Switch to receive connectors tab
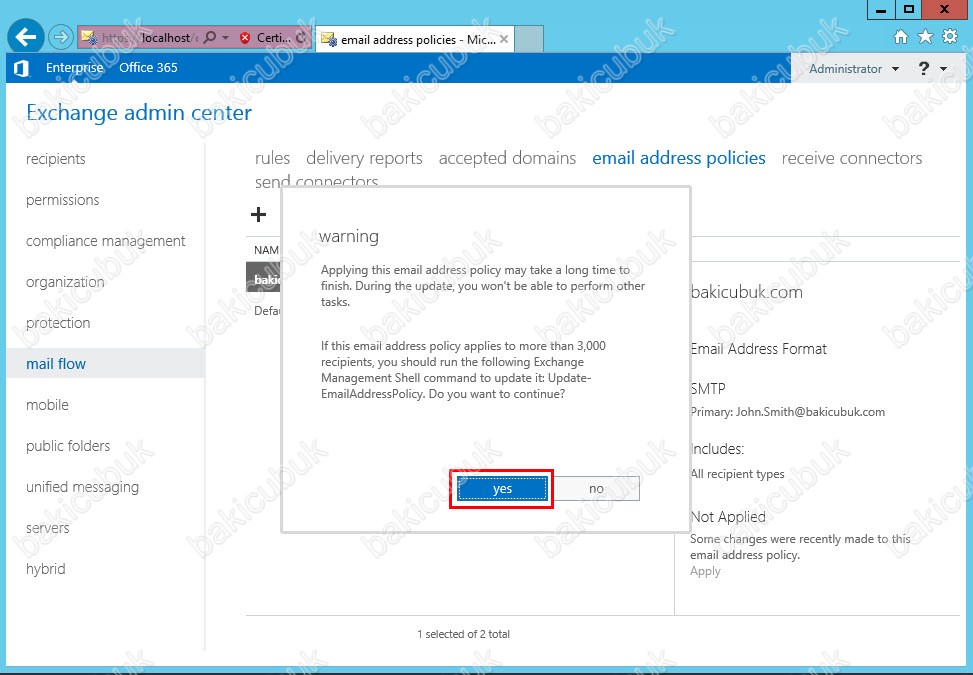This screenshot has height=675, width=973. pos(852,158)
